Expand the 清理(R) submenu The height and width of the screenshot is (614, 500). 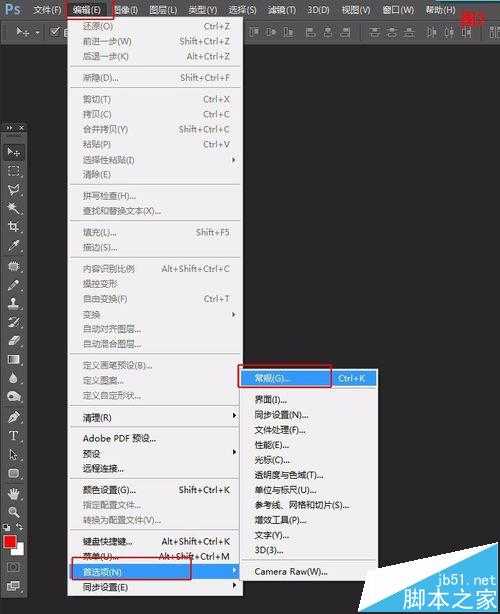[x=155, y=417]
